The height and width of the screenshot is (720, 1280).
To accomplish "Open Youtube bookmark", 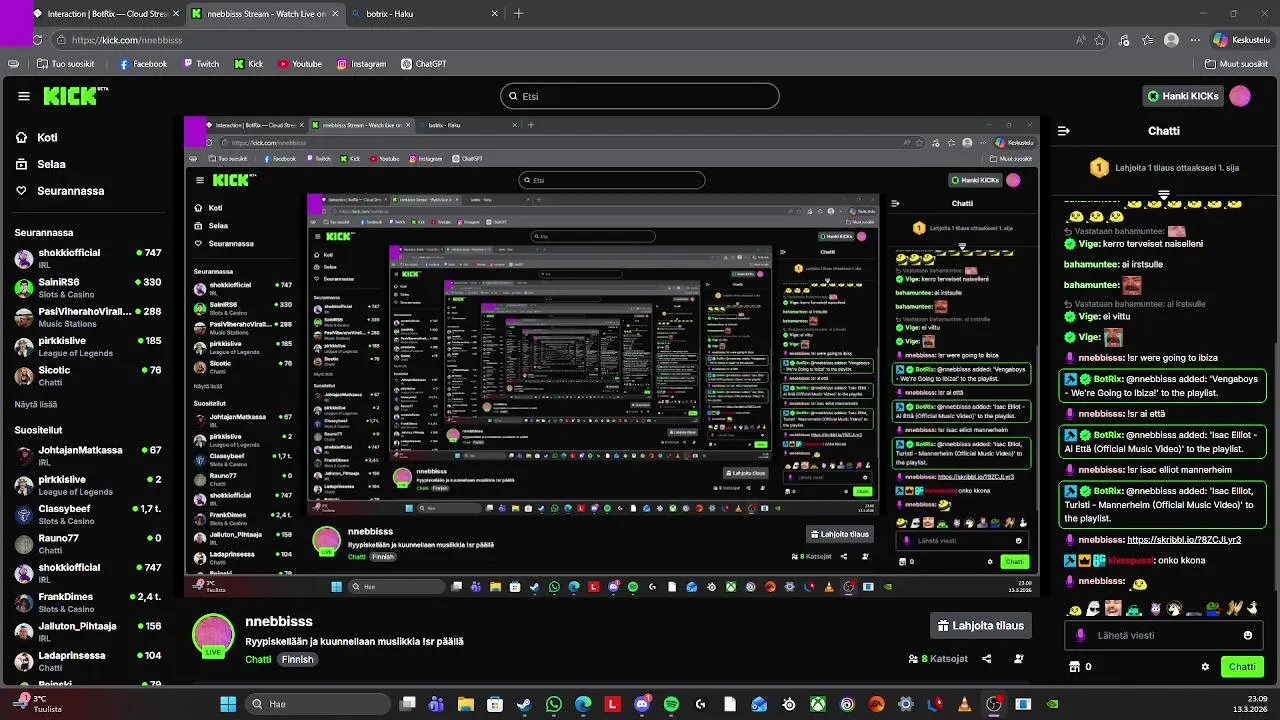I will click(299, 64).
